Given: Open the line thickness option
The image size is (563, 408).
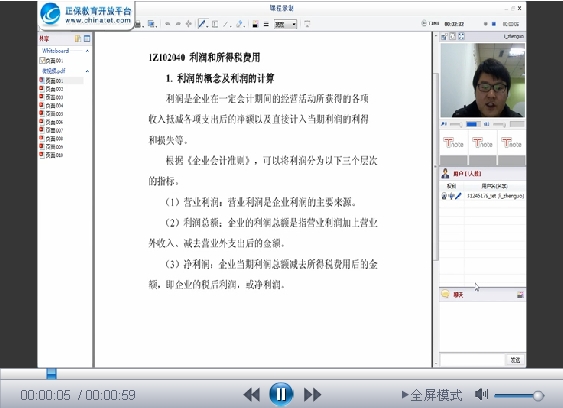Looking at the screenshot, I should coord(266,24).
